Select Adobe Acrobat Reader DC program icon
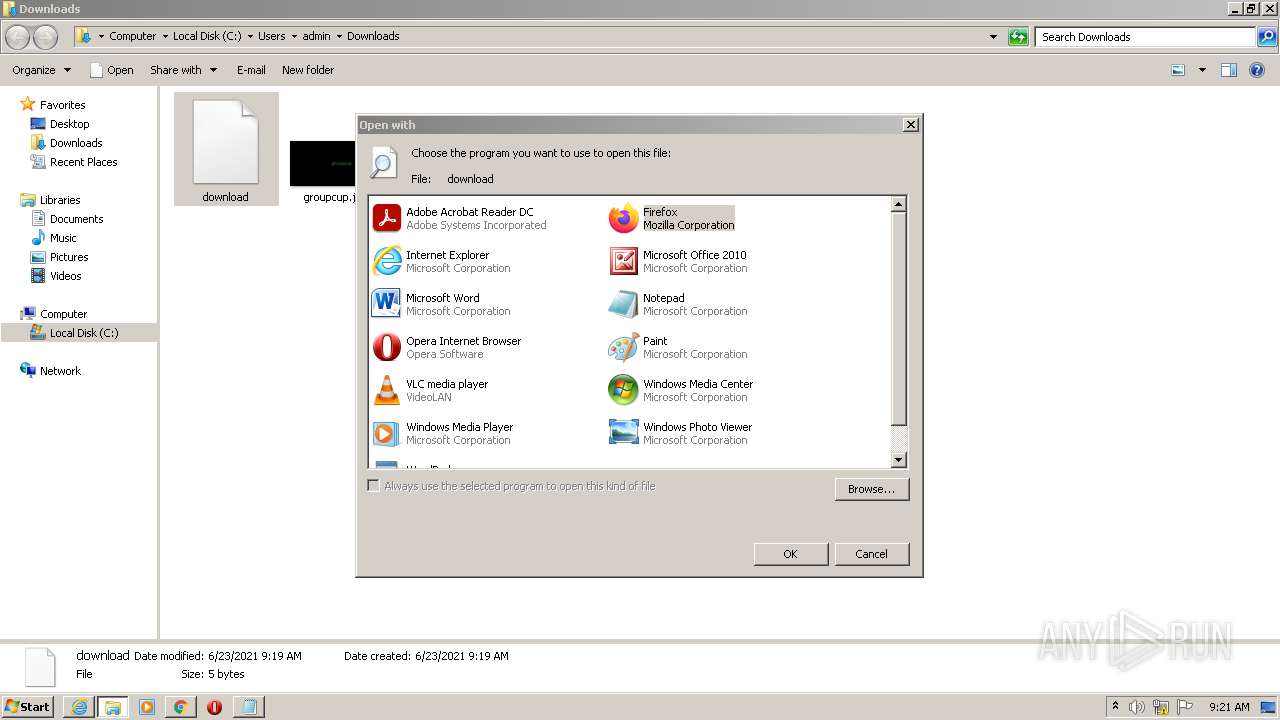Viewport: 1280px width, 720px height. point(387,218)
